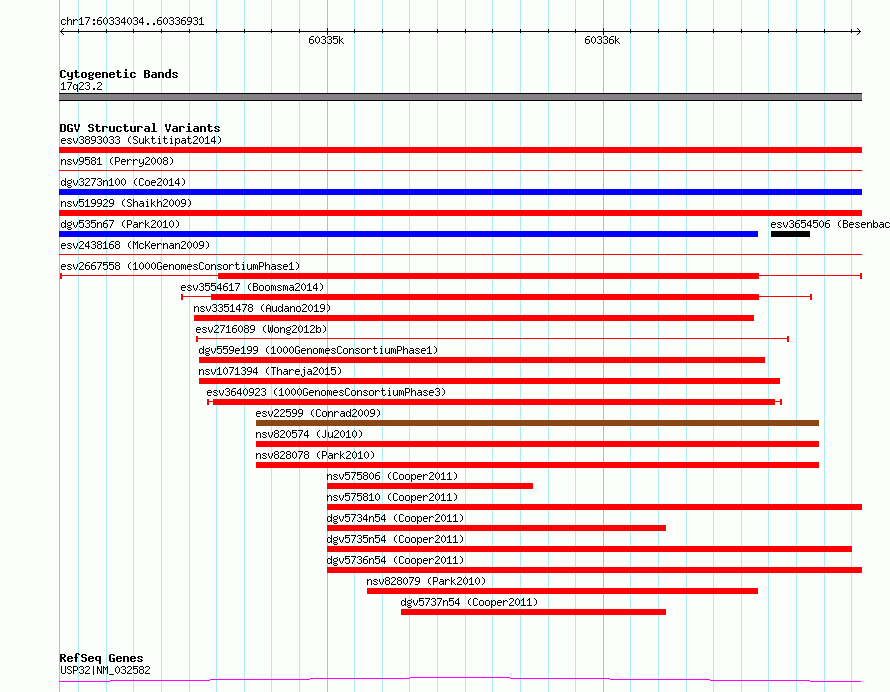Viewport: 890px width, 692px height.
Task: Click the RefSeq Genes track title
Action: pyautogui.click(x=101, y=658)
